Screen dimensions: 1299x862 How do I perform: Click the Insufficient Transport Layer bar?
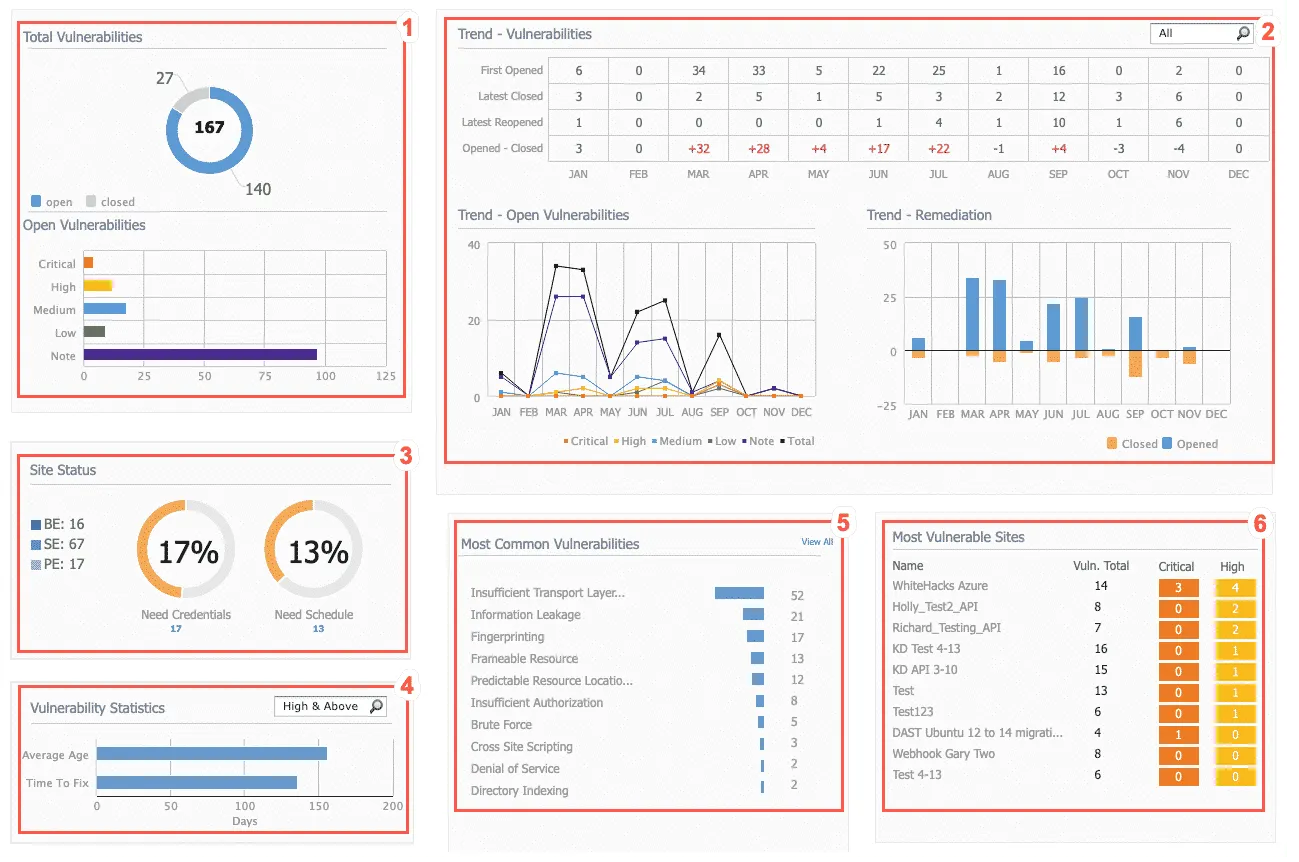coord(738,592)
